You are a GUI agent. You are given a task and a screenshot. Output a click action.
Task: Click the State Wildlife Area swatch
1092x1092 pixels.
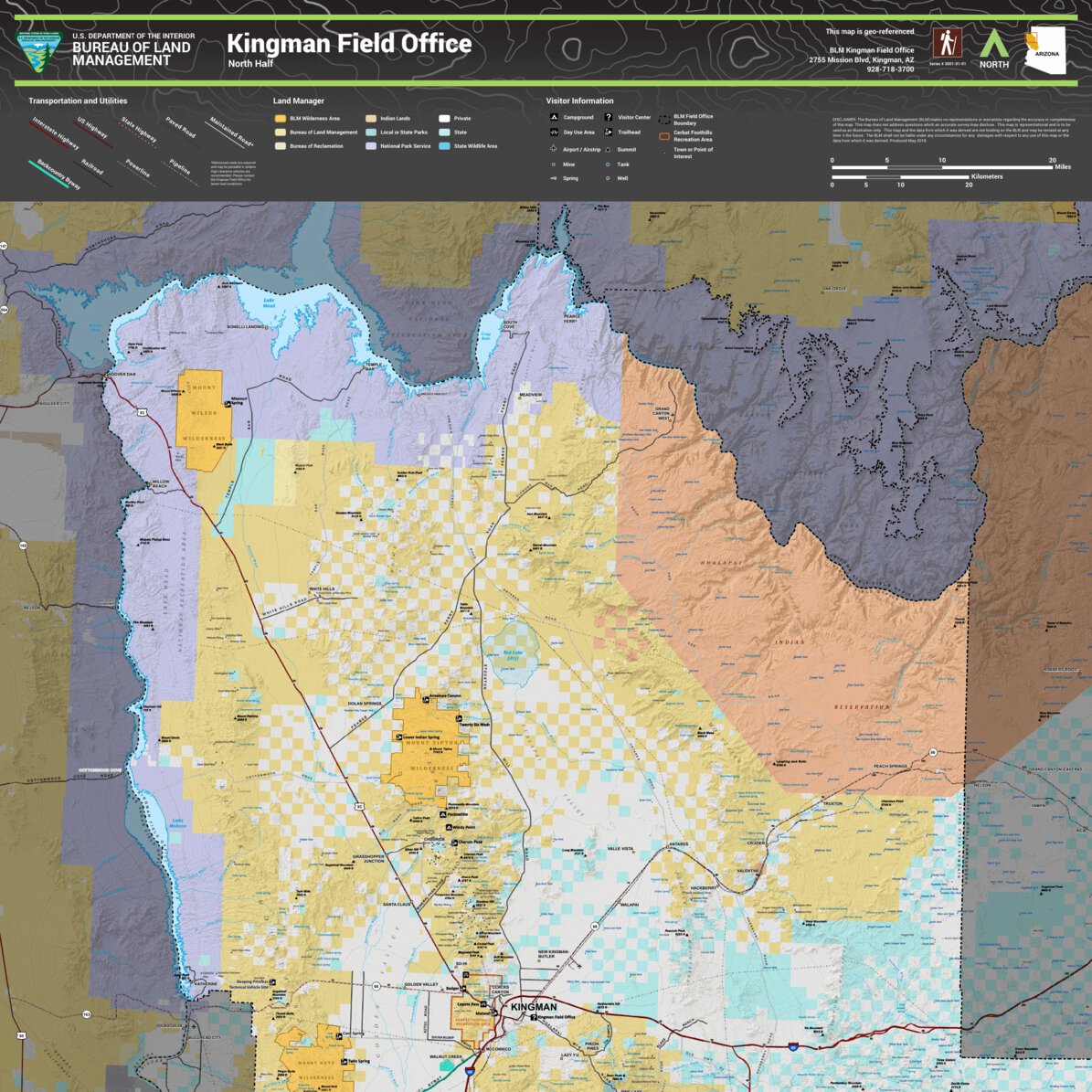pos(444,146)
